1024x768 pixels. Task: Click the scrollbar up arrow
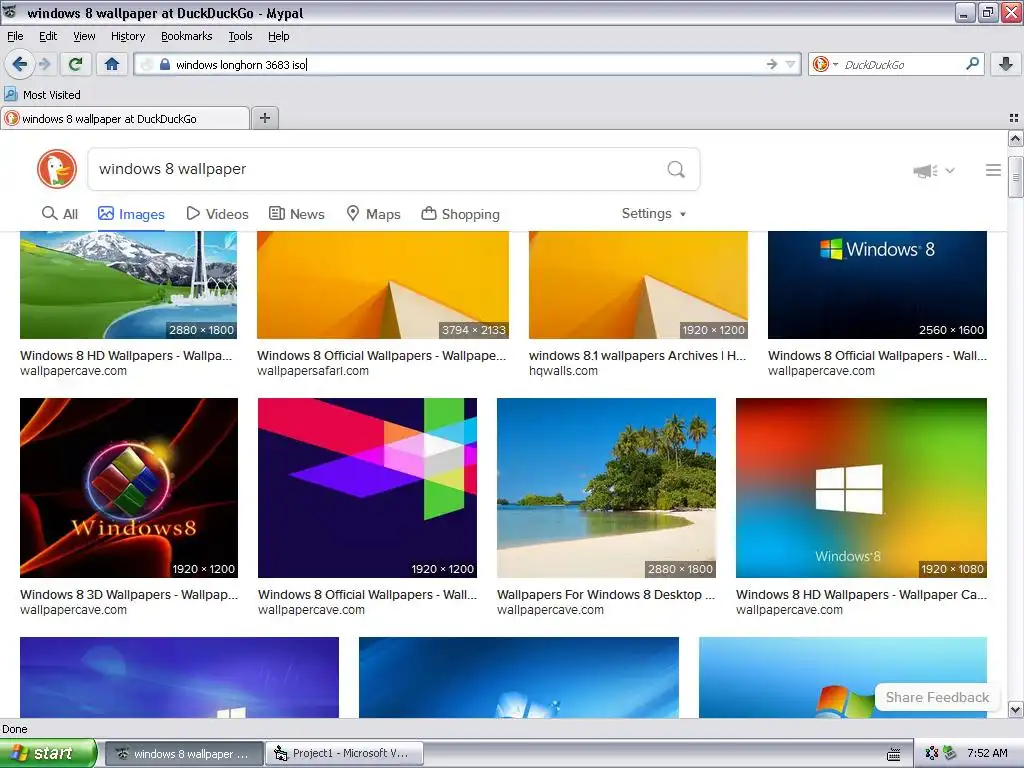[x=1015, y=138]
